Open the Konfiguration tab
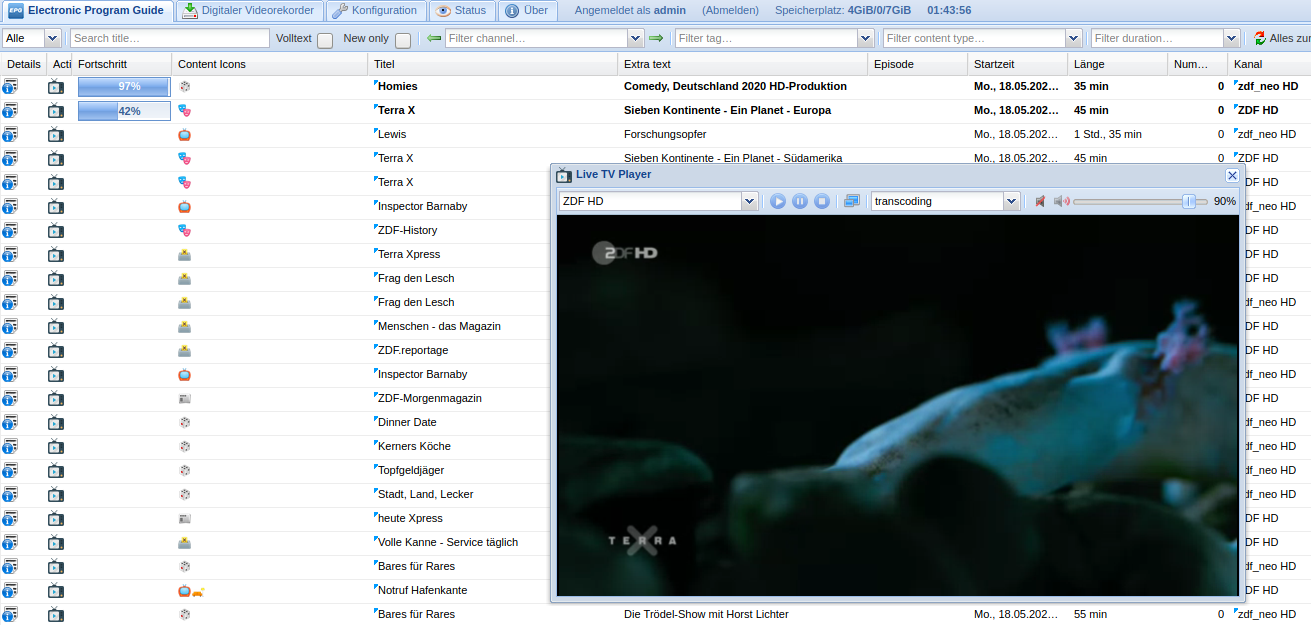Screen dimensions: 1311x625 (375, 11)
